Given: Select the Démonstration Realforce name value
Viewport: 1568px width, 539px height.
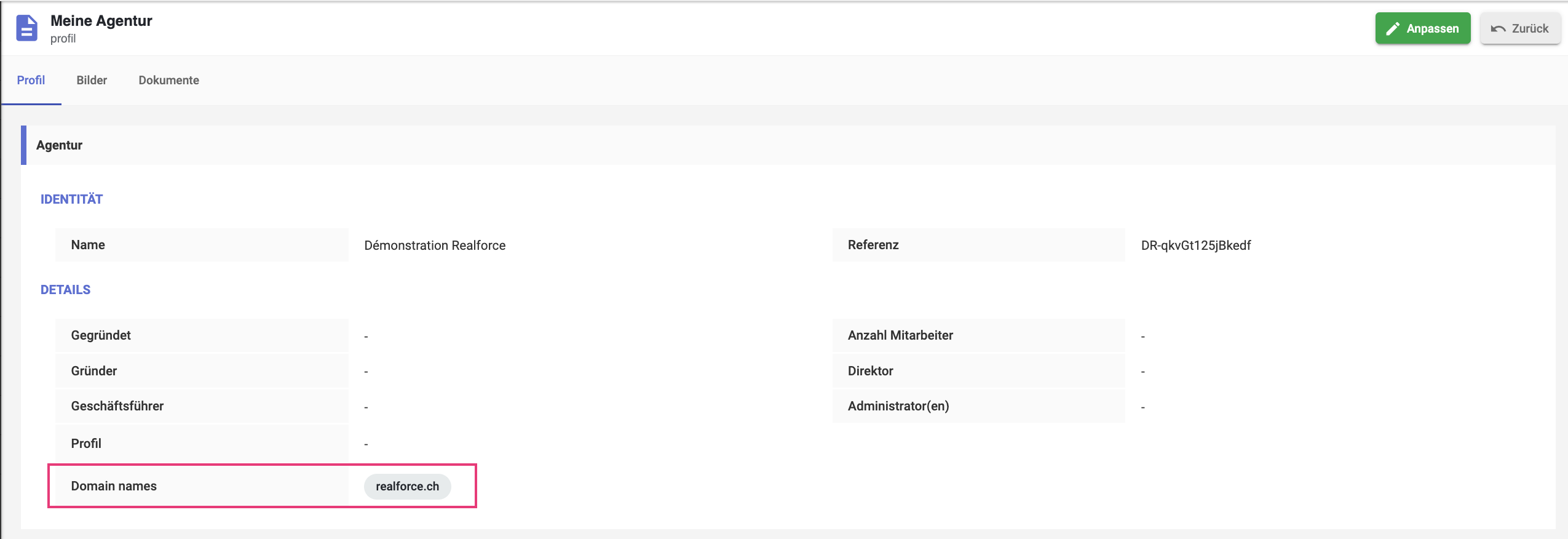Looking at the screenshot, I should 435,245.
